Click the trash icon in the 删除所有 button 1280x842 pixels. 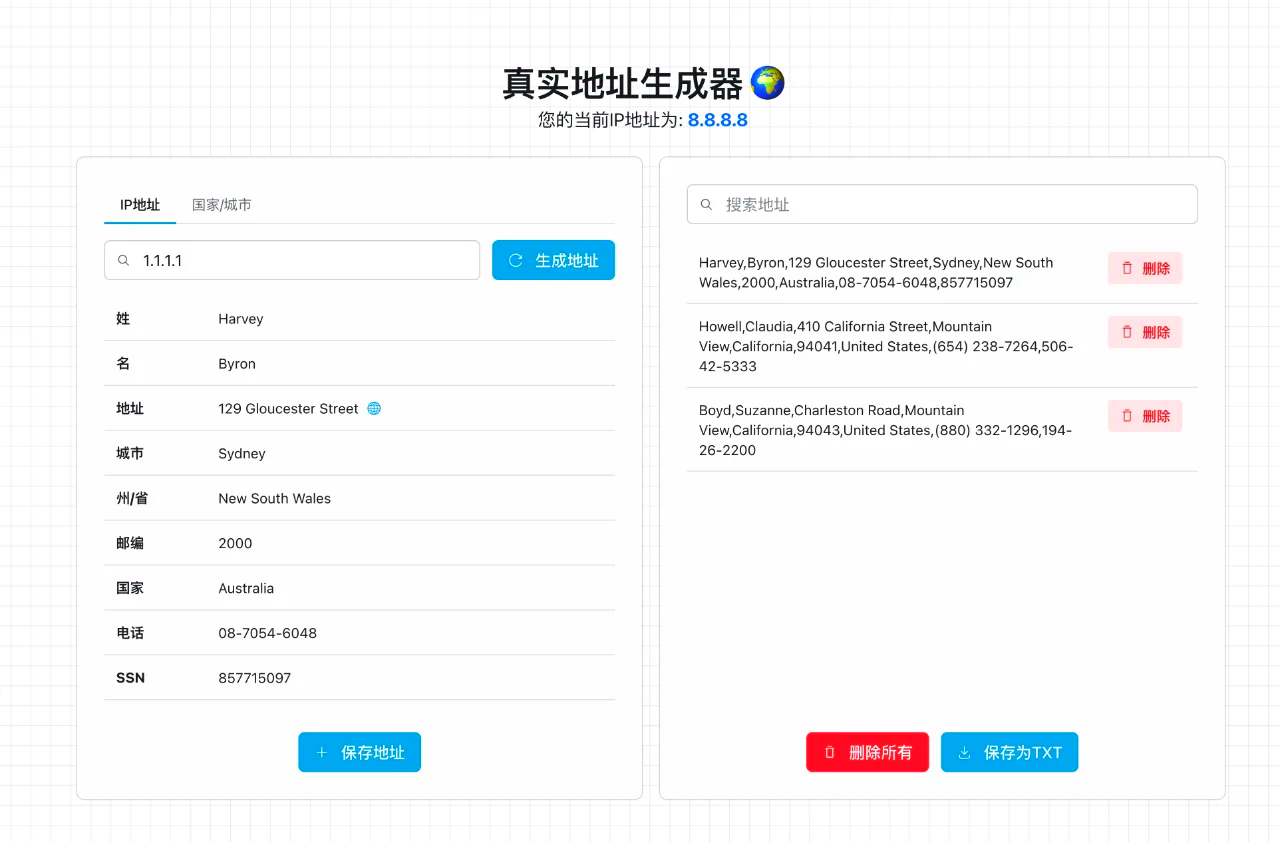tap(829, 752)
